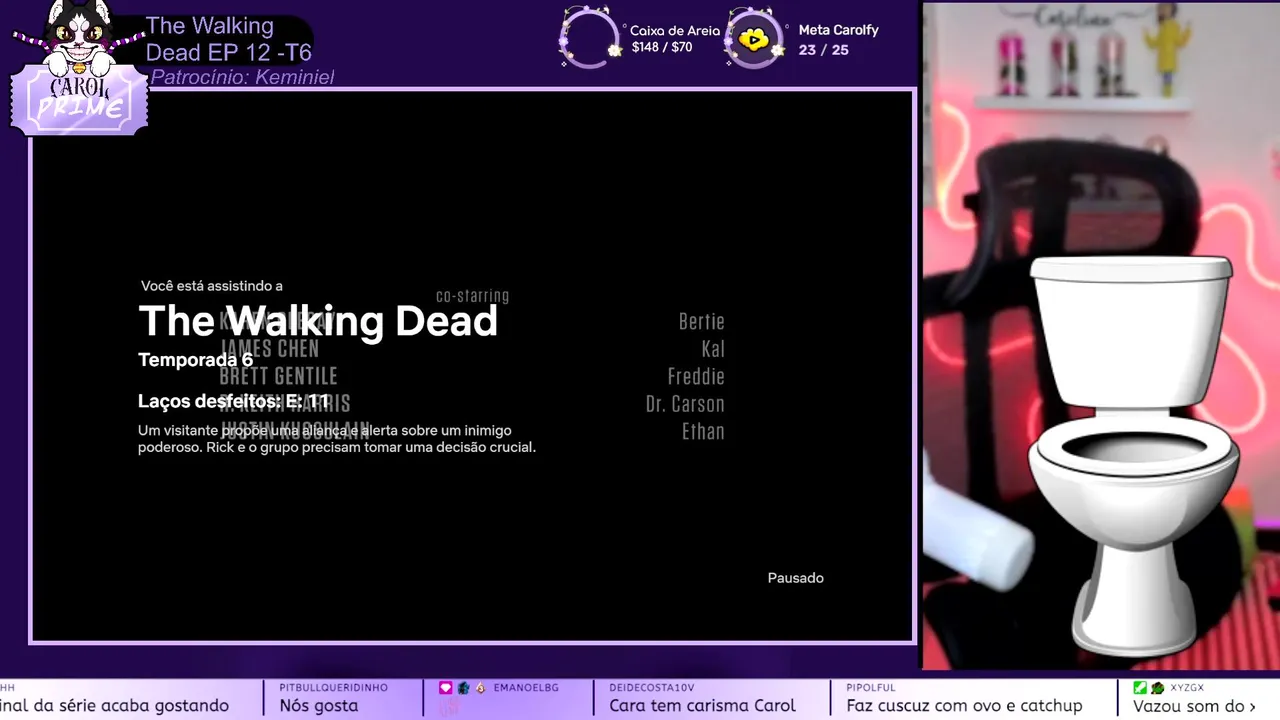
Task: Click the yellow cloud play icon
Action: (x=754, y=40)
